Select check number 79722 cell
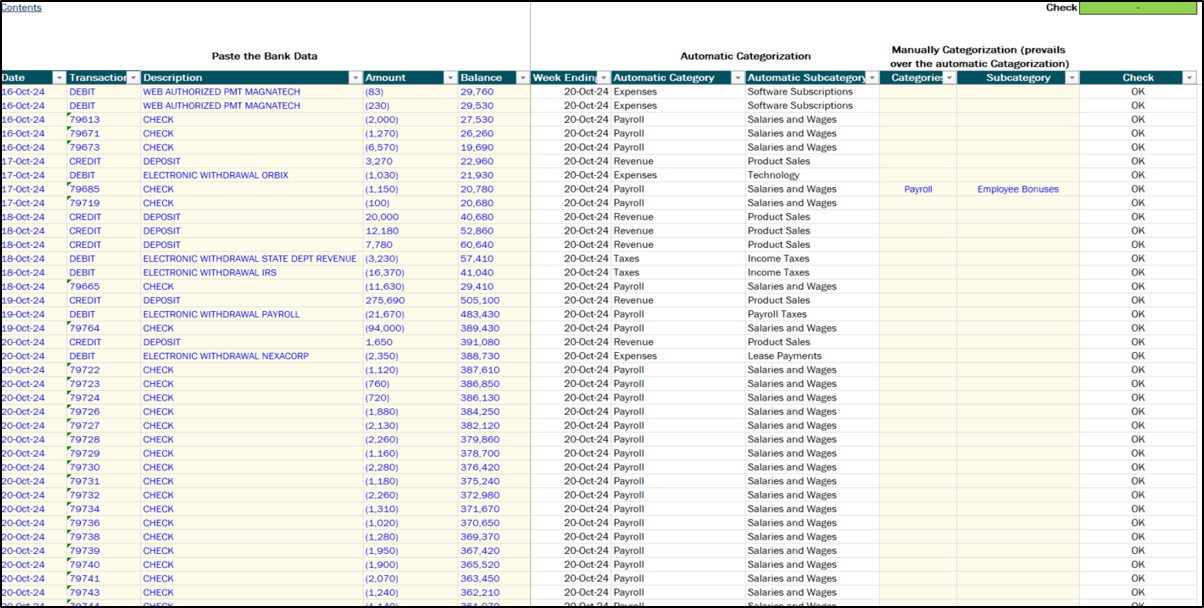Image resolution: width=1204 pixels, height=608 pixels. click(x=102, y=371)
